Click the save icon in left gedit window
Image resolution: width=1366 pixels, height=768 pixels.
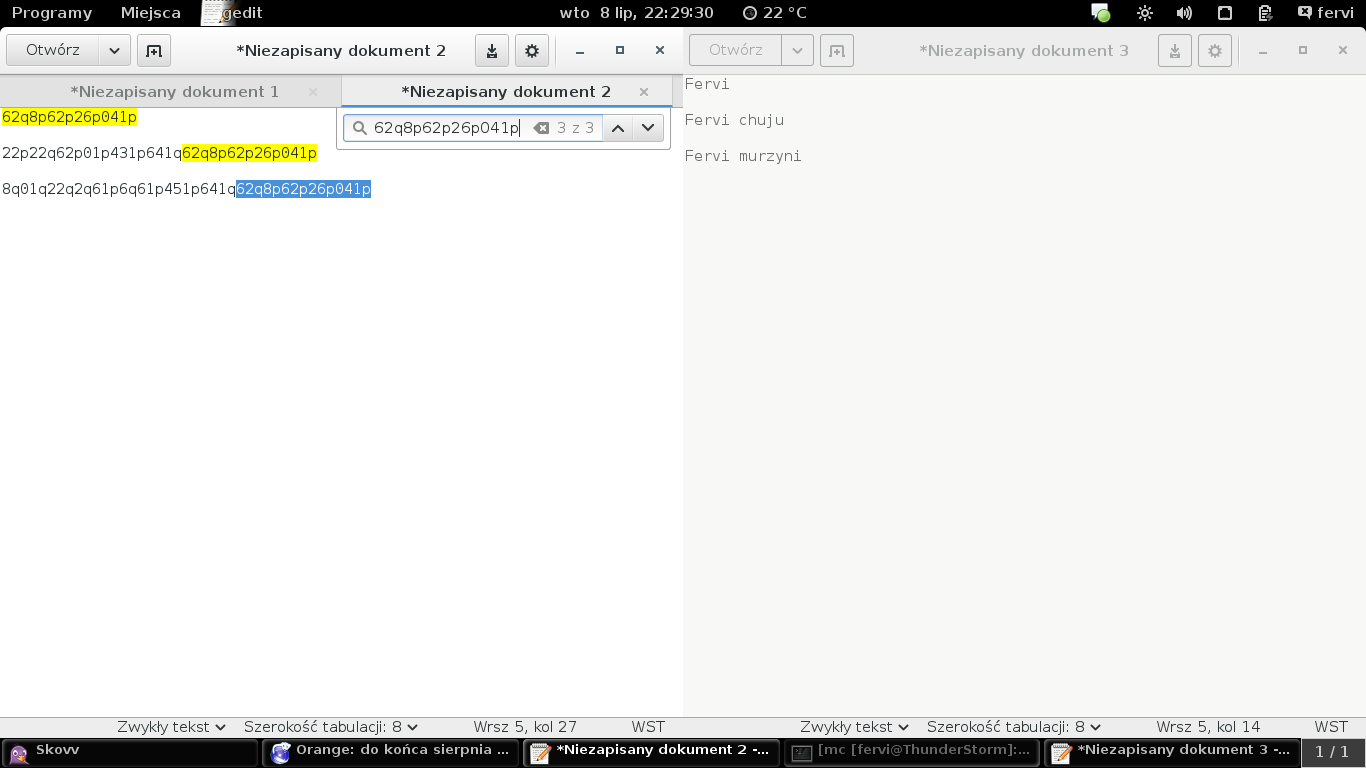pyautogui.click(x=492, y=51)
